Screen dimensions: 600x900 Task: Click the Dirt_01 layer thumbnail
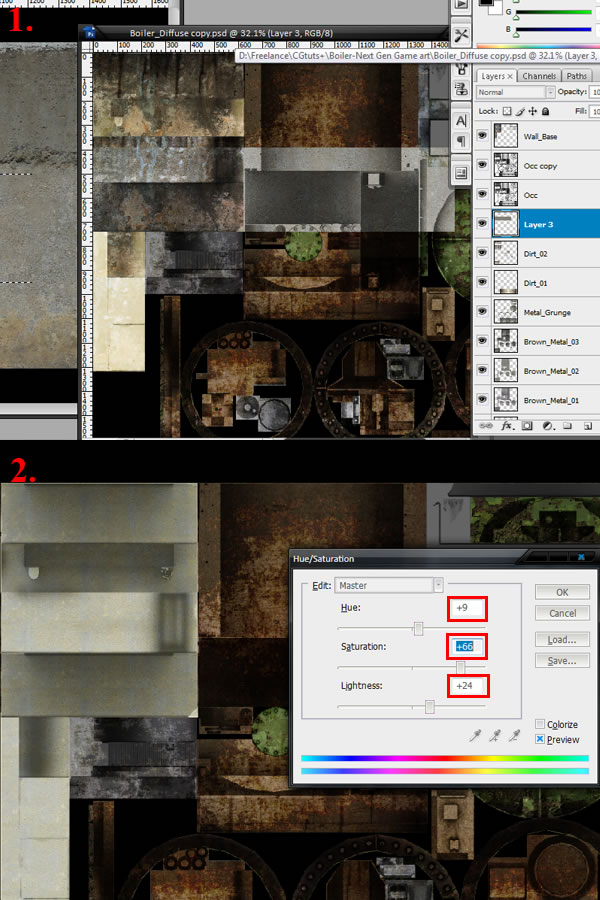506,282
